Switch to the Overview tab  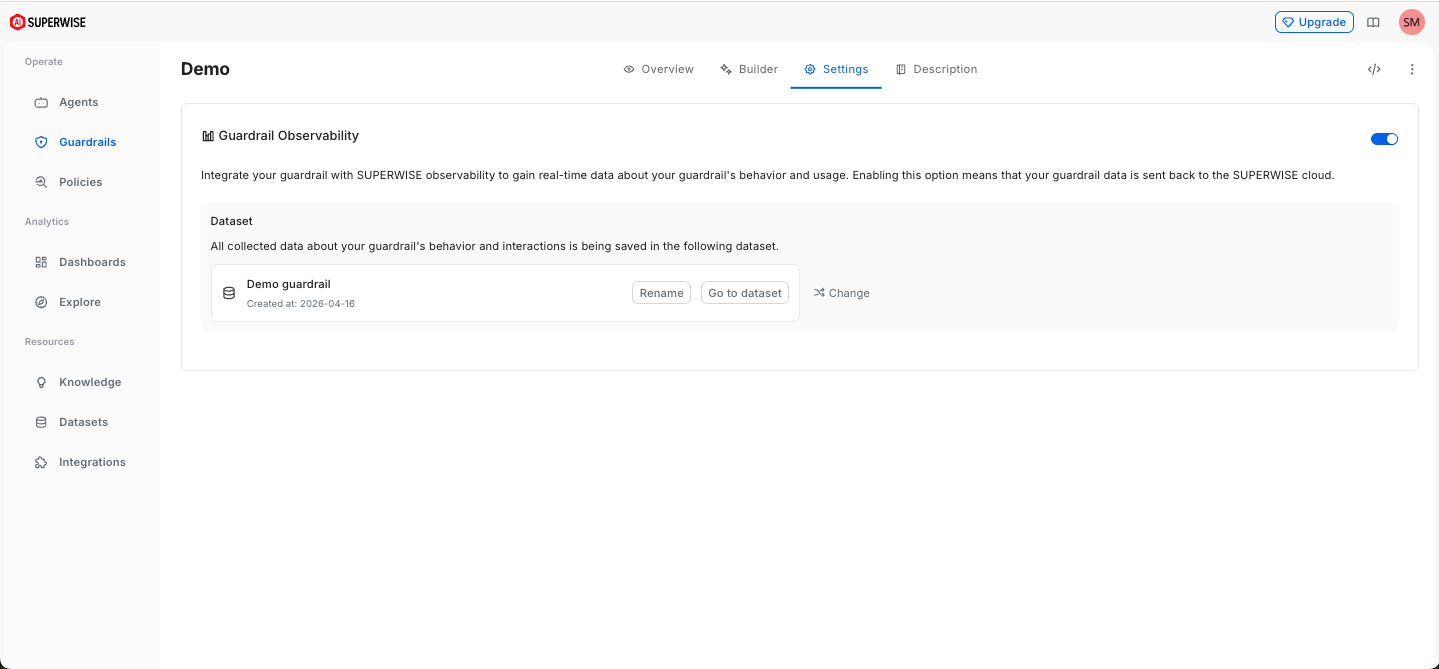(658, 69)
